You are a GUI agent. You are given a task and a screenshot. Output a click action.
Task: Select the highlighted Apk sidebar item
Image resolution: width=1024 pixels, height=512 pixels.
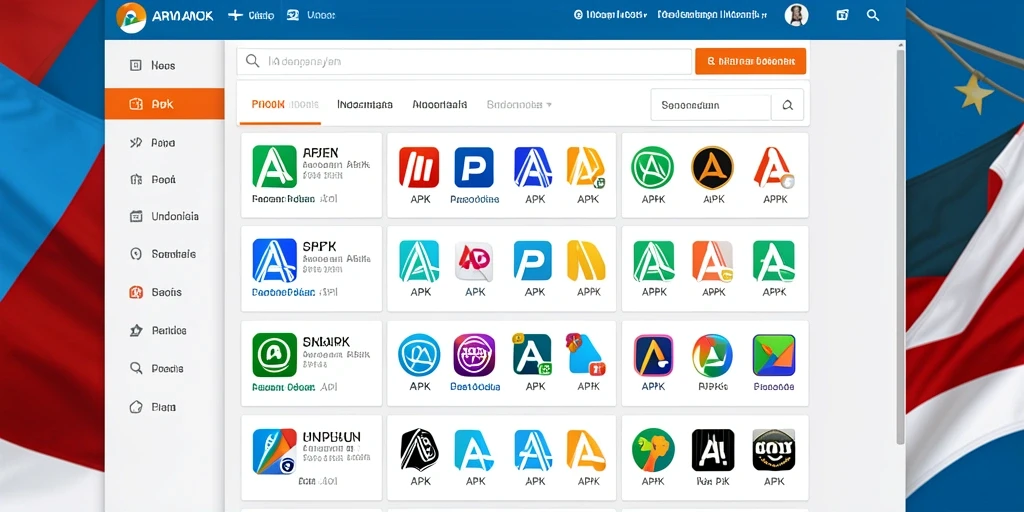pos(164,104)
